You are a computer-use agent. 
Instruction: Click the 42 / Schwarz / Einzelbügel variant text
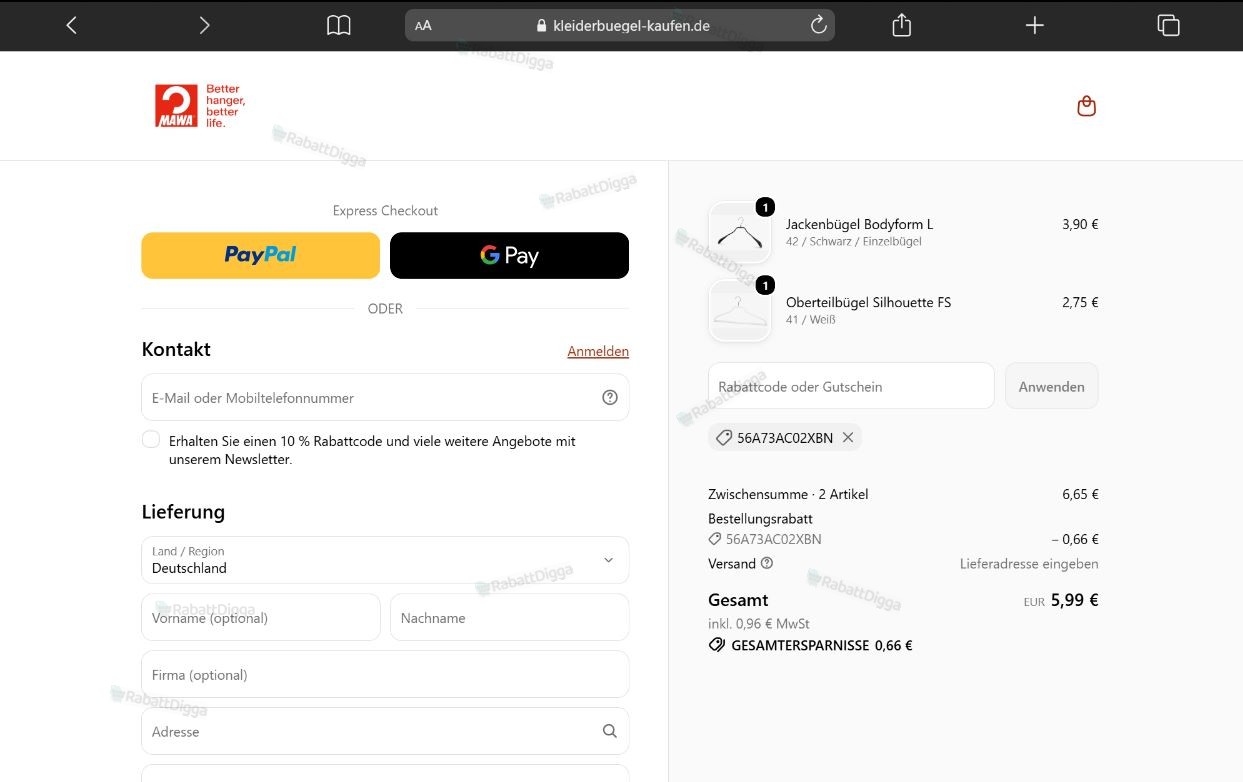pyautogui.click(x=854, y=242)
